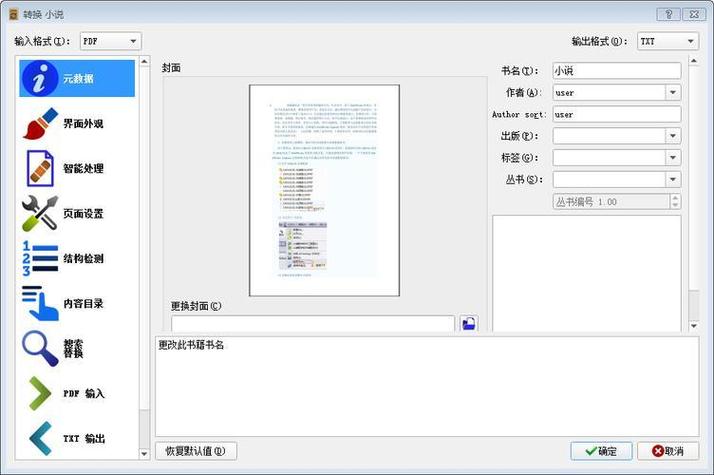Expand the 作者 user dropdown

pyautogui.click(x=673, y=93)
